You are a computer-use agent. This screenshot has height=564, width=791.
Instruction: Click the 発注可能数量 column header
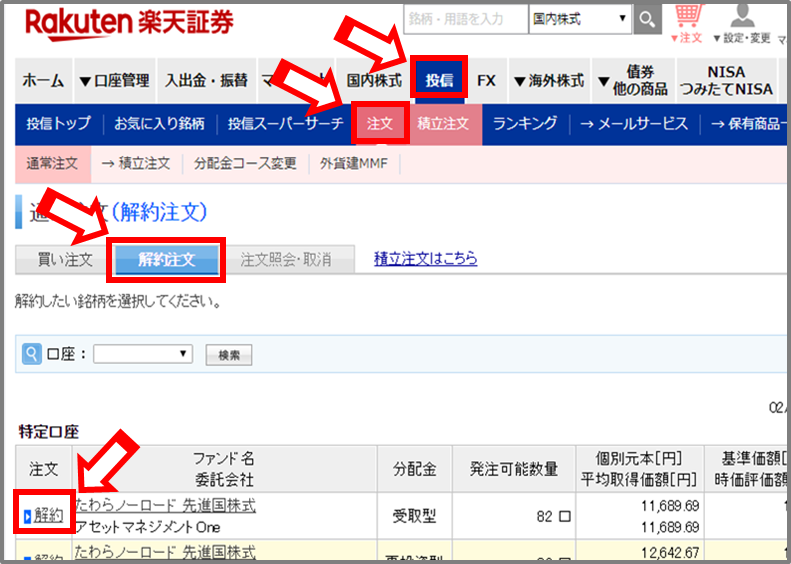coord(514,469)
